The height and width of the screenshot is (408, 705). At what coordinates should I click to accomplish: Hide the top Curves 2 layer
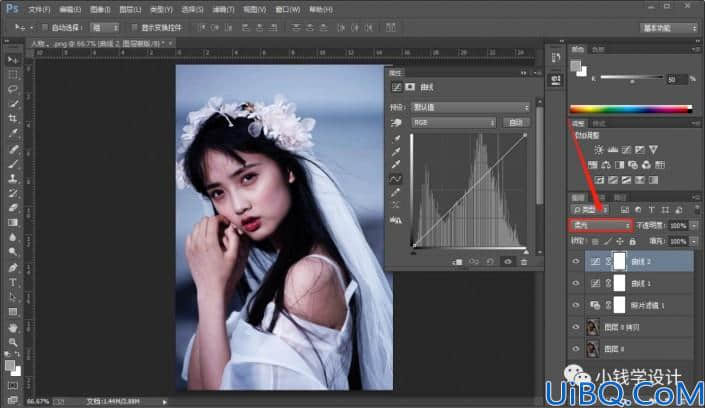coord(576,261)
